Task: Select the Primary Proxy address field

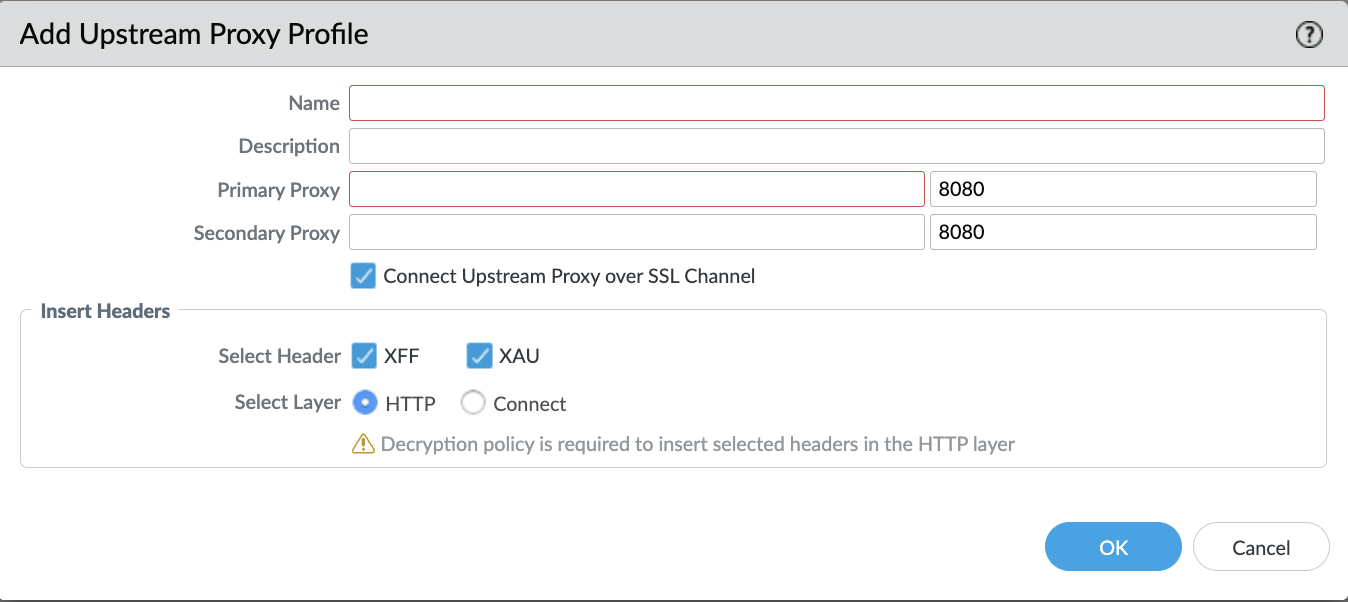Action: 636,189
